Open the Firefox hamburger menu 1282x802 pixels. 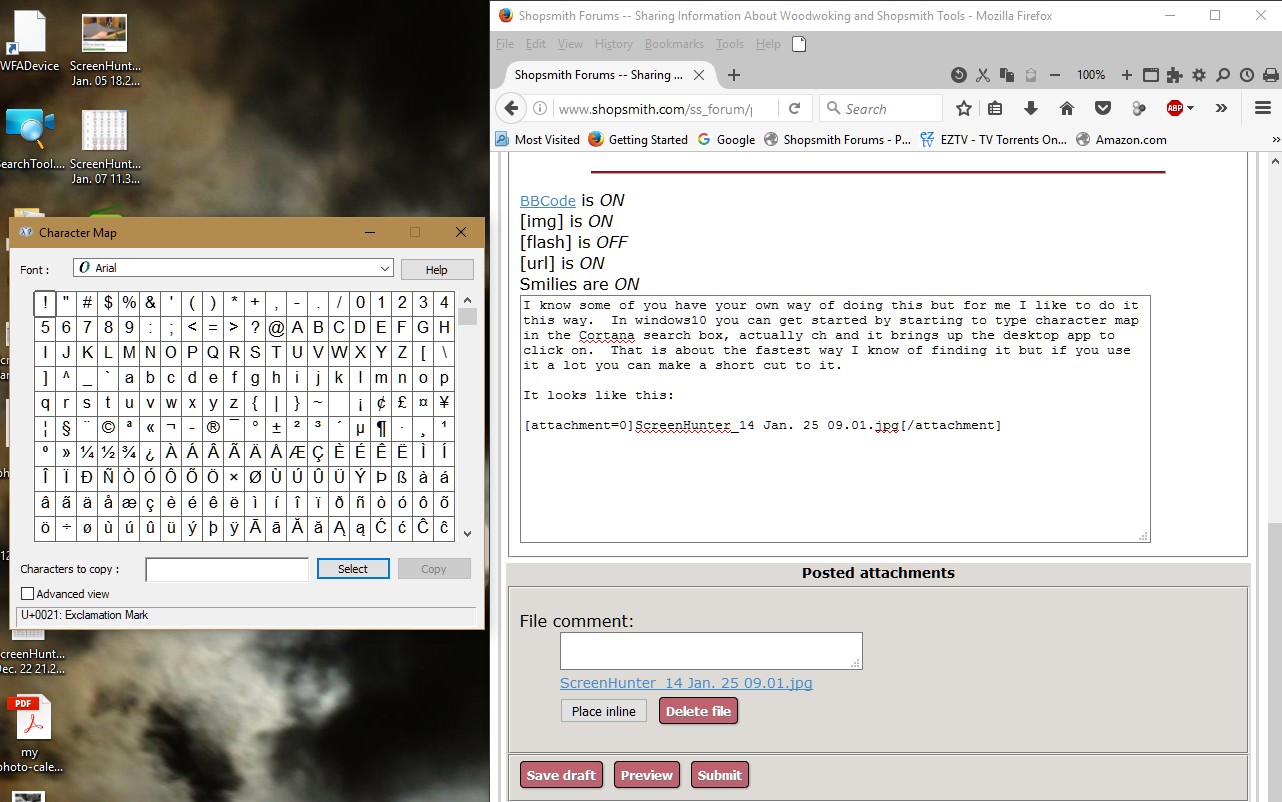click(x=1262, y=108)
